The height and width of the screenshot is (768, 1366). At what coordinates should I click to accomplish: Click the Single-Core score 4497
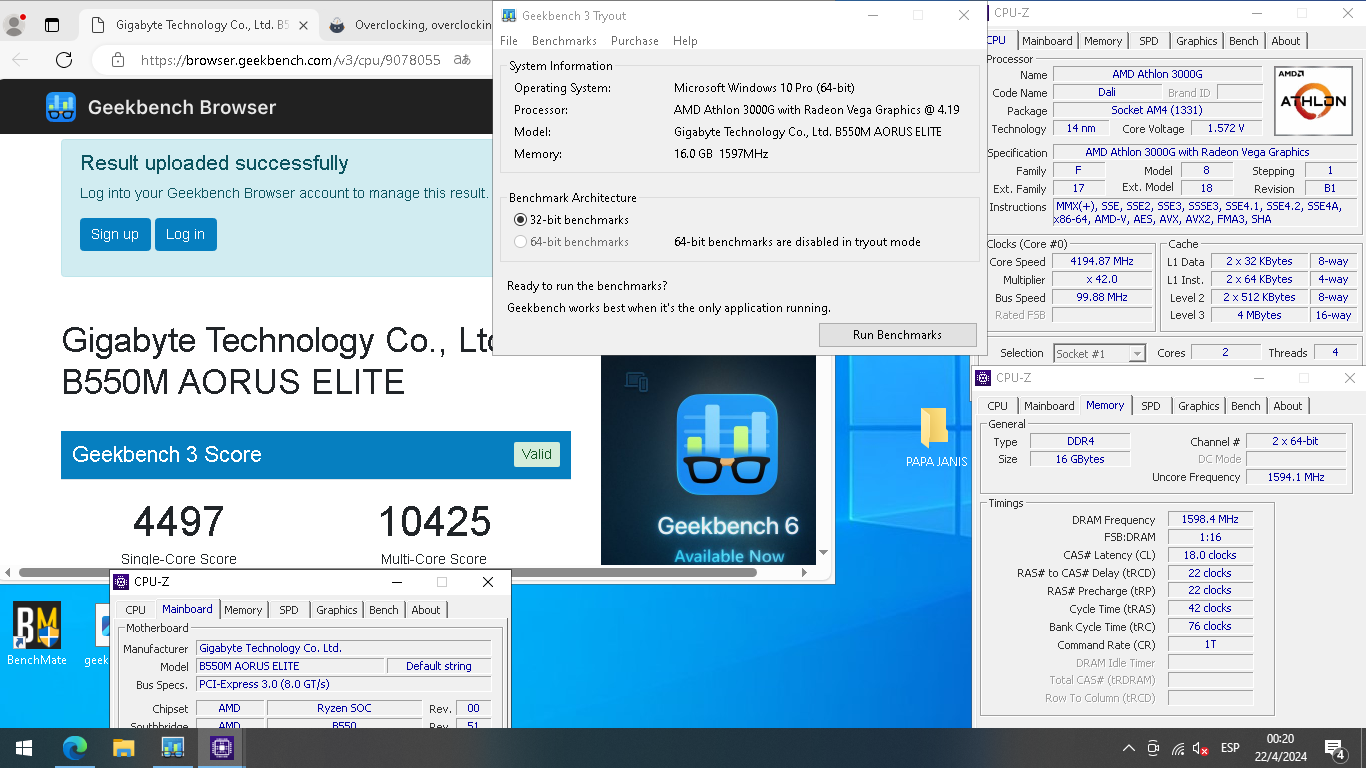[179, 522]
